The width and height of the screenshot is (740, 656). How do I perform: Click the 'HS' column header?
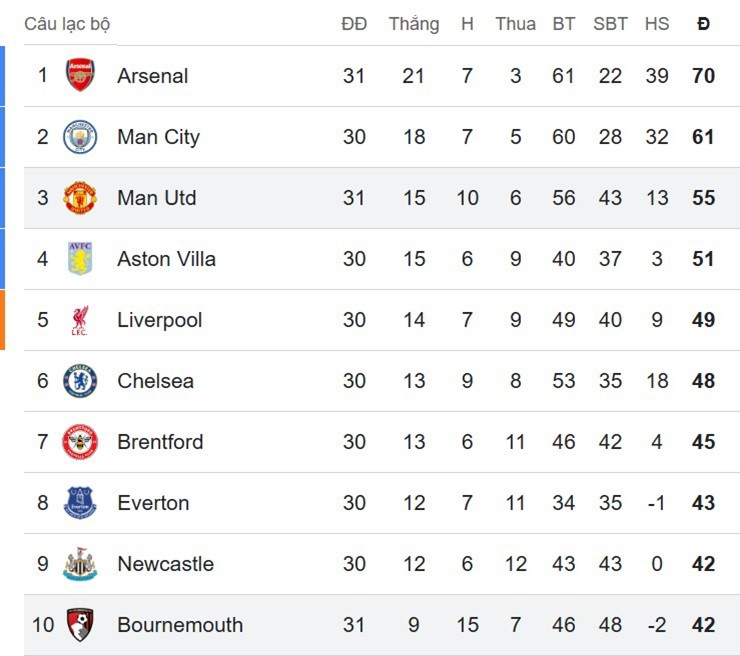pyautogui.click(x=657, y=24)
